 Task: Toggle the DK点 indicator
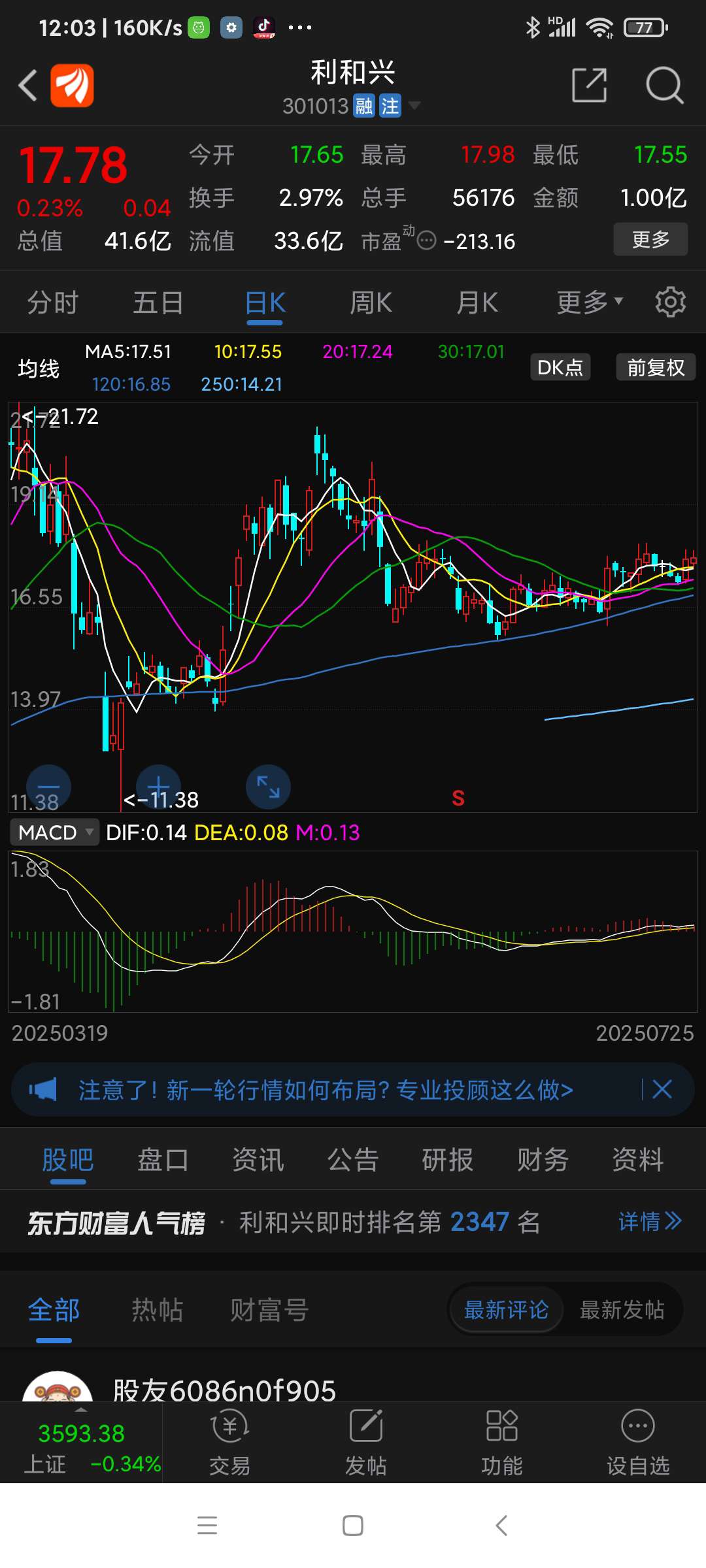tap(560, 367)
